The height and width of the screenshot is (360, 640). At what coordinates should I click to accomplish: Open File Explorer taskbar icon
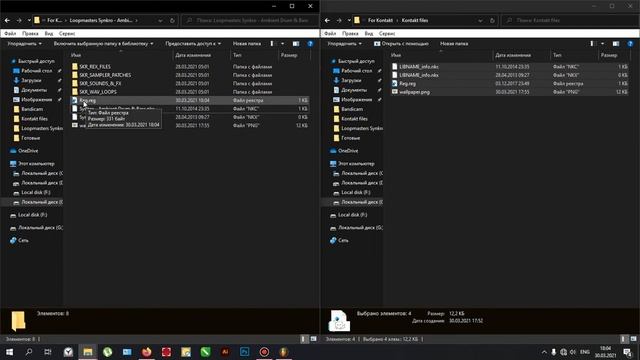coord(88,352)
